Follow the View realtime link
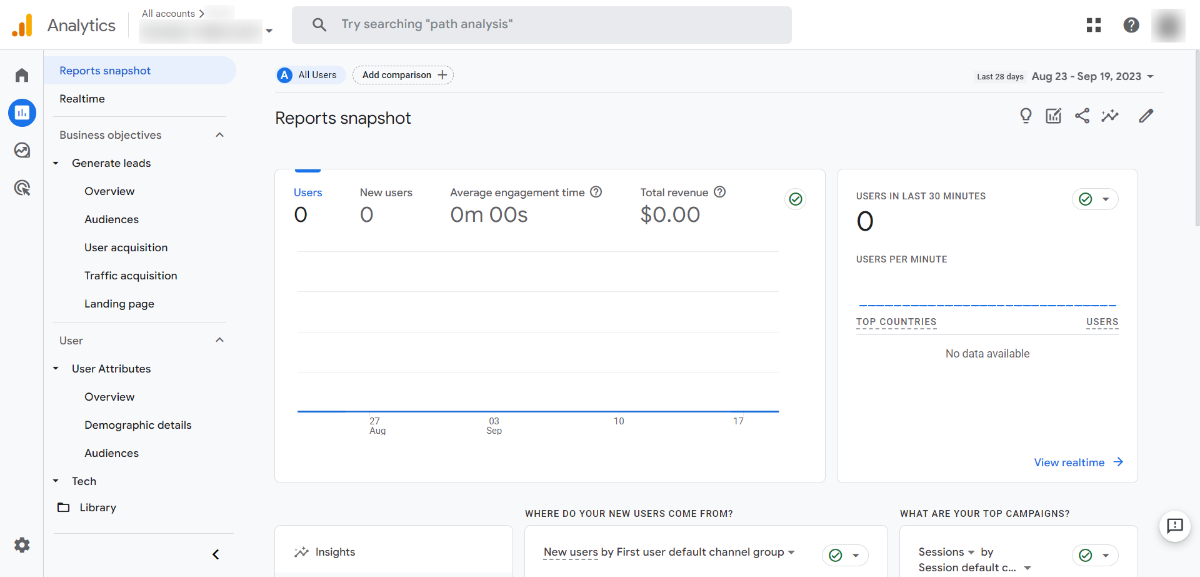The height and width of the screenshot is (577, 1200). (x=1078, y=462)
